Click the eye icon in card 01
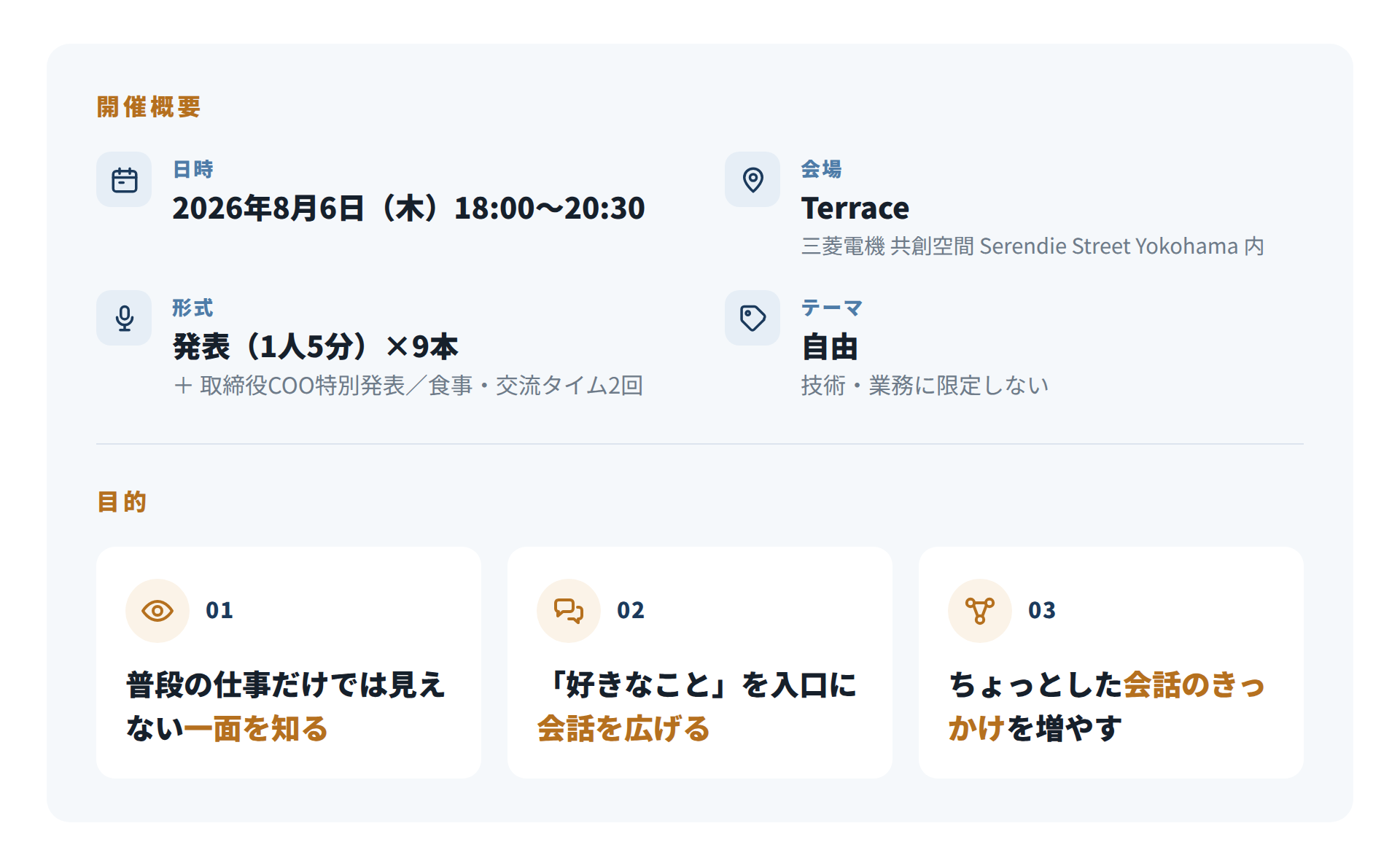Screen dimensions: 1400x866 [157, 610]
